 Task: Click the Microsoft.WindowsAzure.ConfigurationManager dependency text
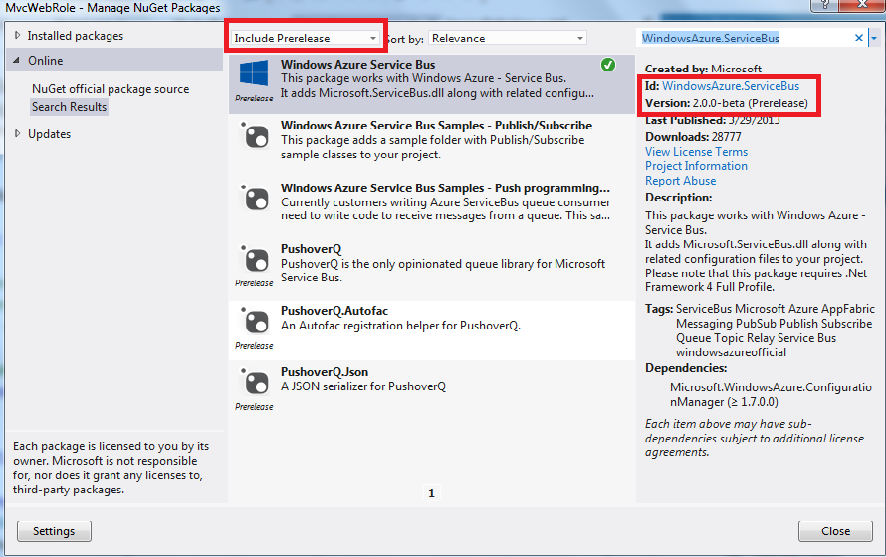click(x=771, y=394)
